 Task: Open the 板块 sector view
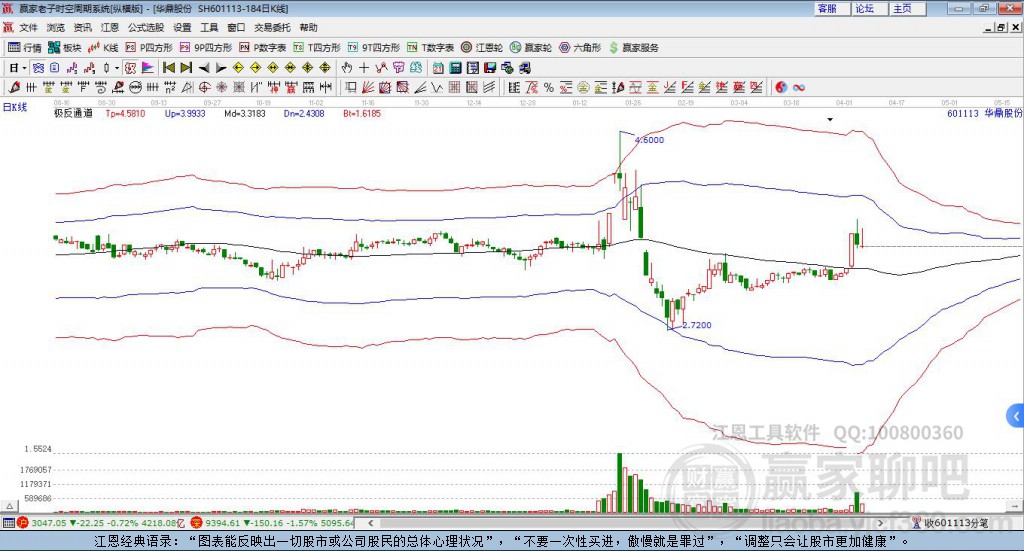point(64,48)
